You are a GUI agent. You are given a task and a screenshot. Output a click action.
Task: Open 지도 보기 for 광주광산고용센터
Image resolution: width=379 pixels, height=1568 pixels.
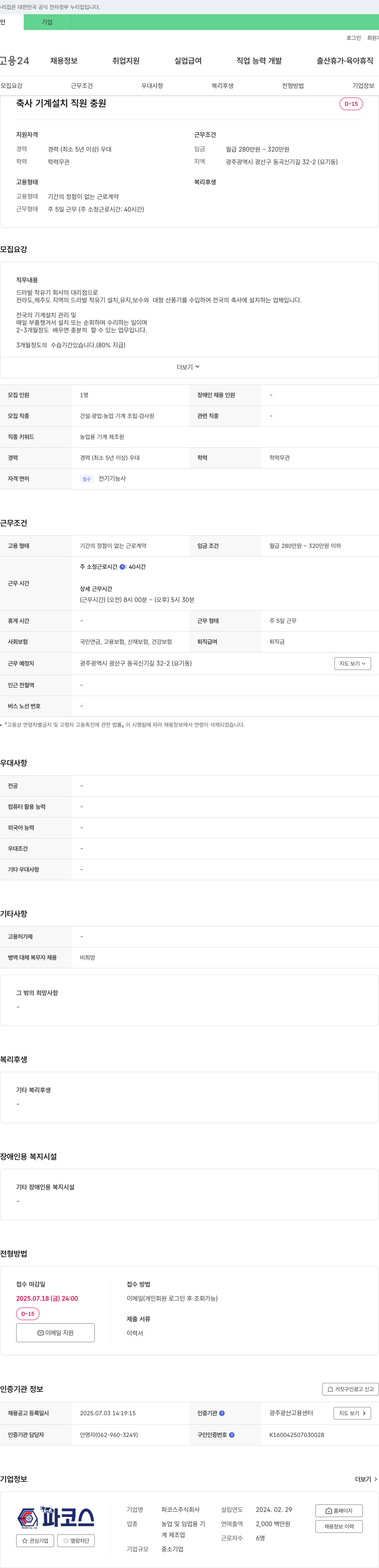(352, 1413)
